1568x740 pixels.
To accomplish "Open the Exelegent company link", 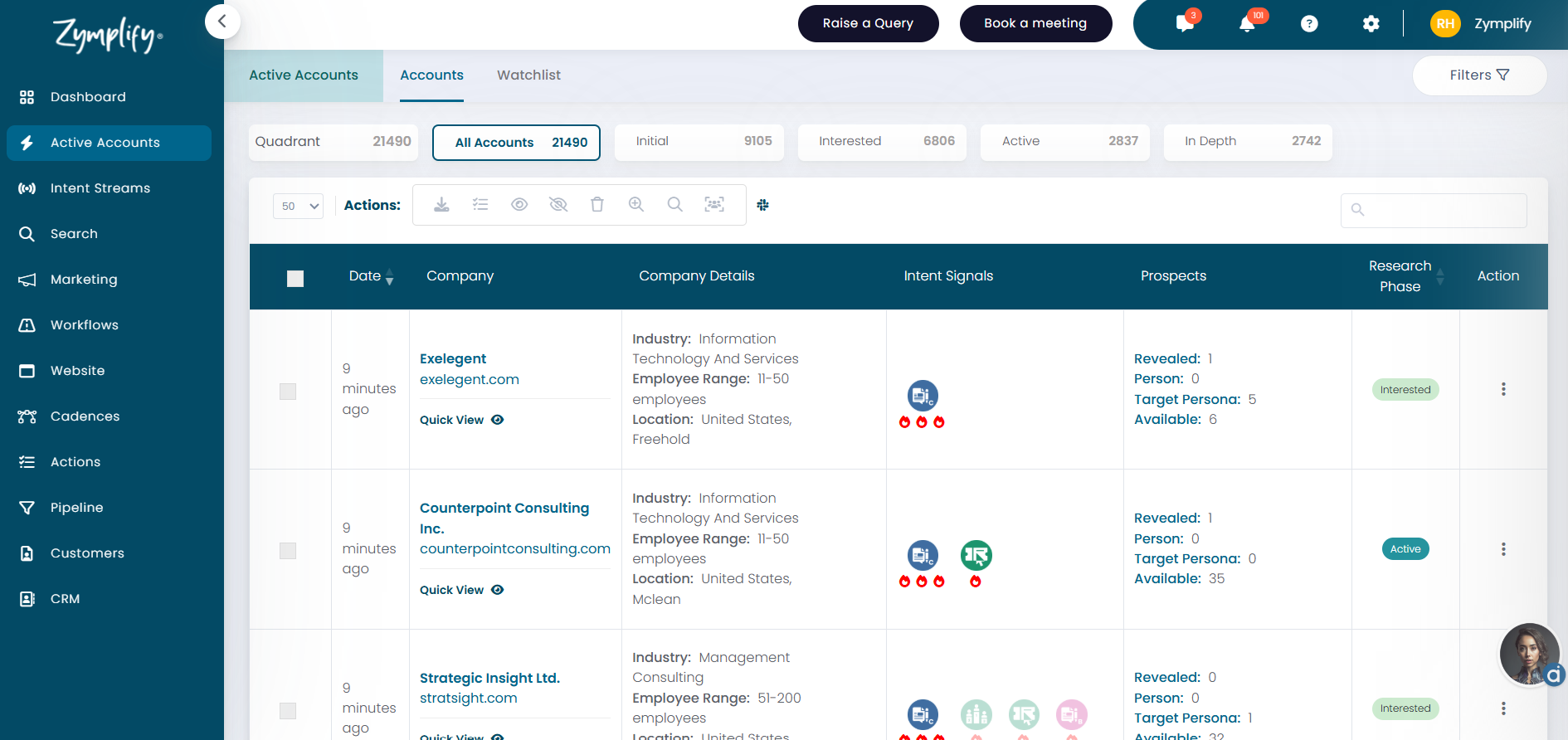I will 453,359.
